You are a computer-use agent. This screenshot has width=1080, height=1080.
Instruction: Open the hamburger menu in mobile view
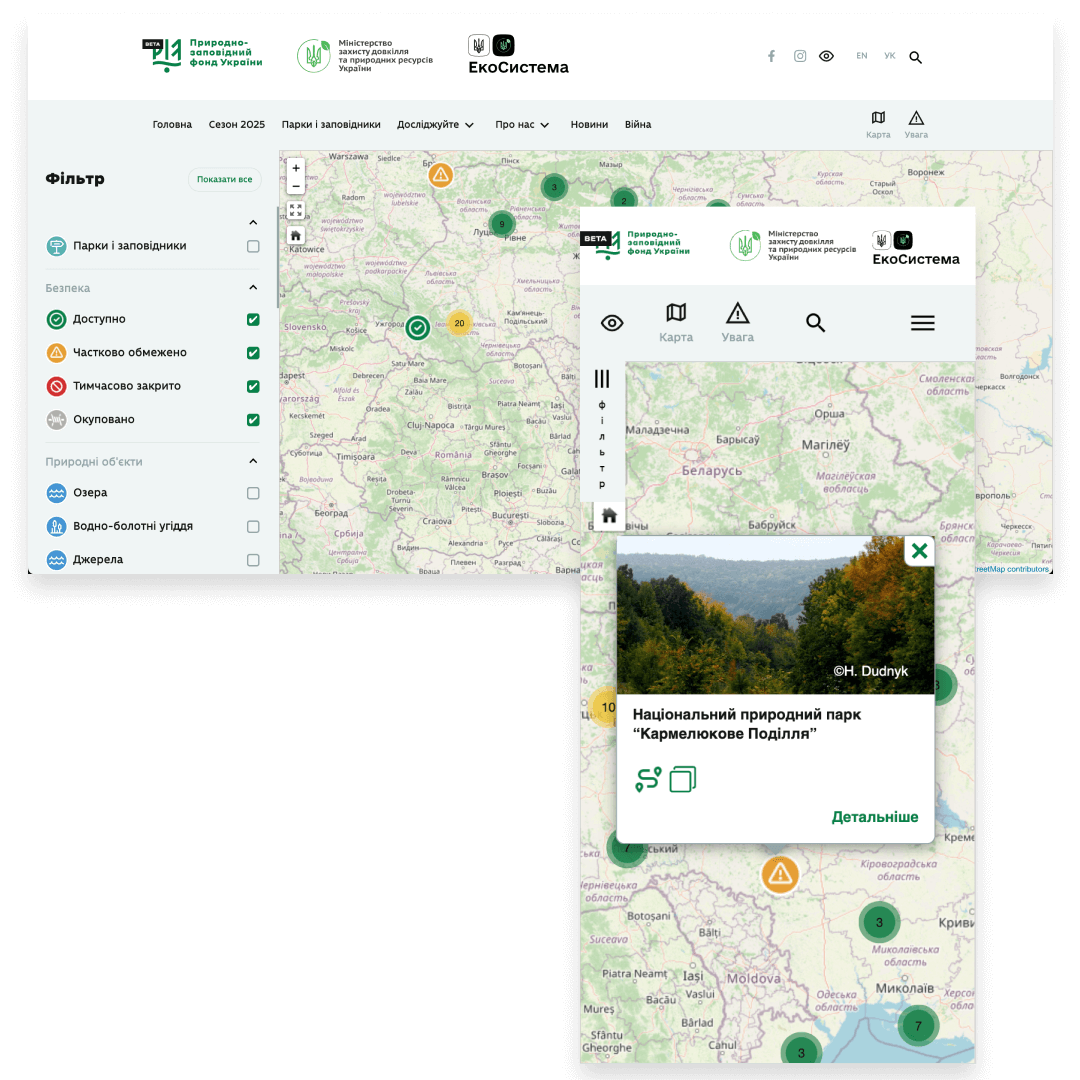(922, 323)
